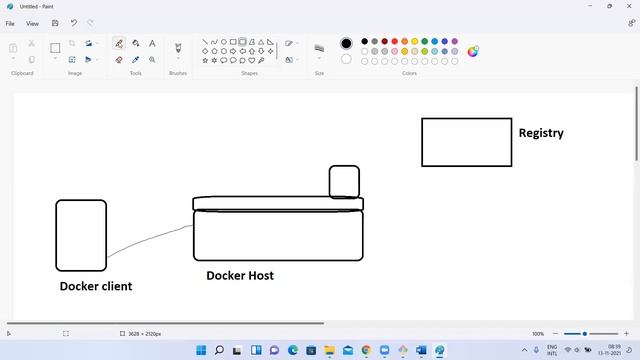Select Color 2 white secondary swatch
This screenshot has width=640, height=360.
346,59
